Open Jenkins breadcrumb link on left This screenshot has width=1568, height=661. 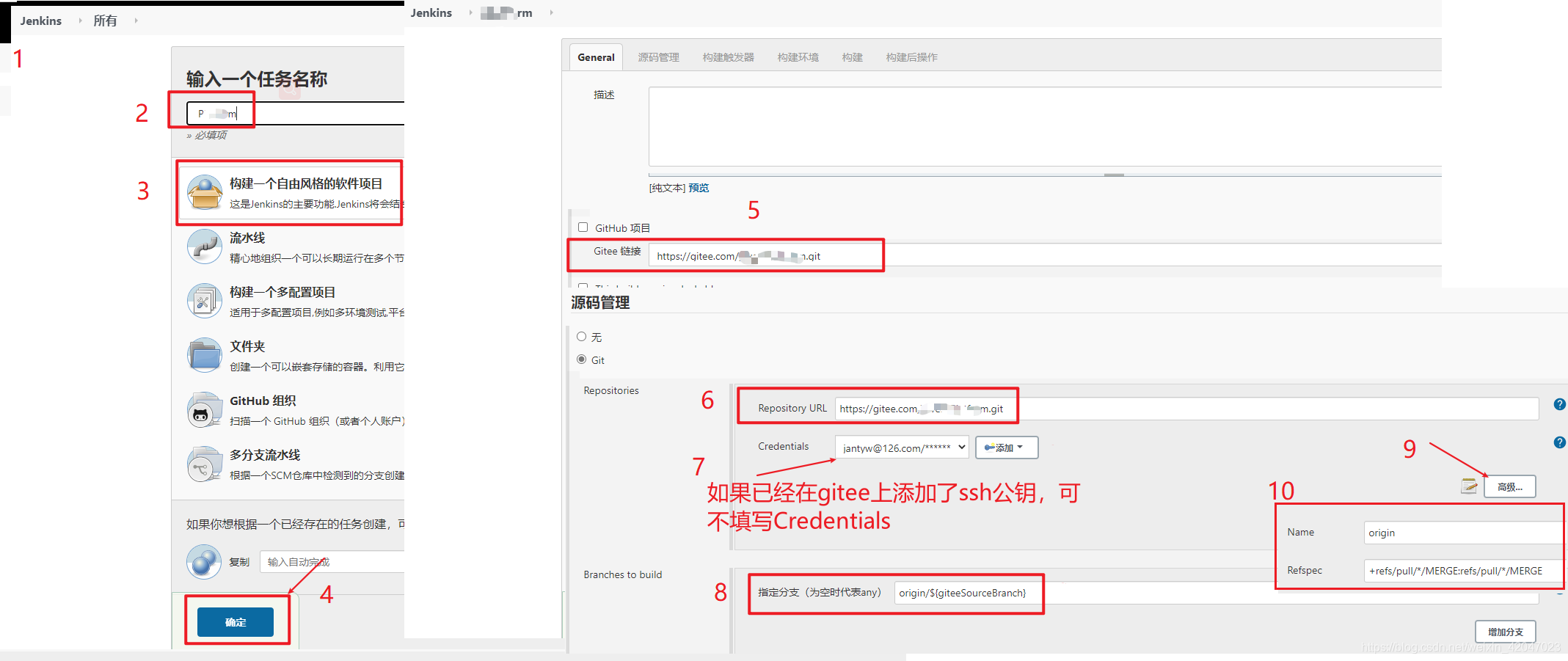(x=41, y=21)
